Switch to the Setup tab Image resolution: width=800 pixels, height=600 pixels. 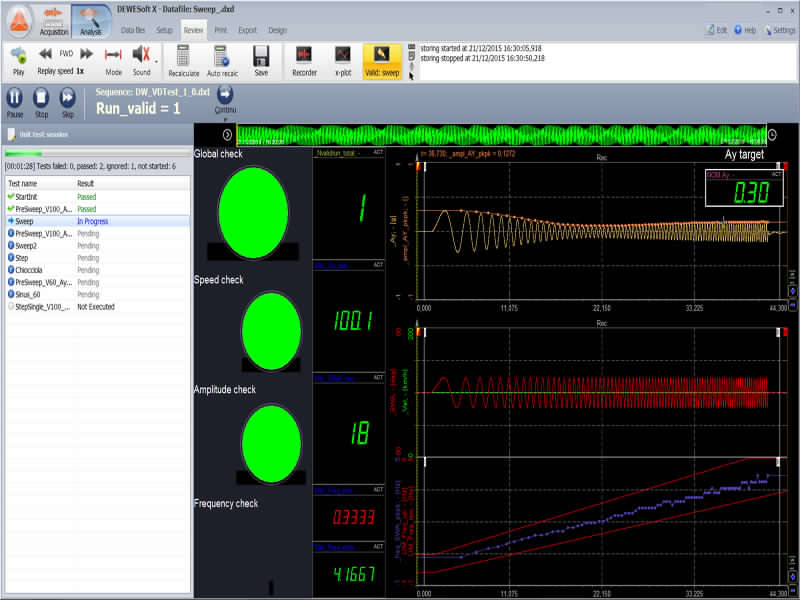(x=164, y=31)
